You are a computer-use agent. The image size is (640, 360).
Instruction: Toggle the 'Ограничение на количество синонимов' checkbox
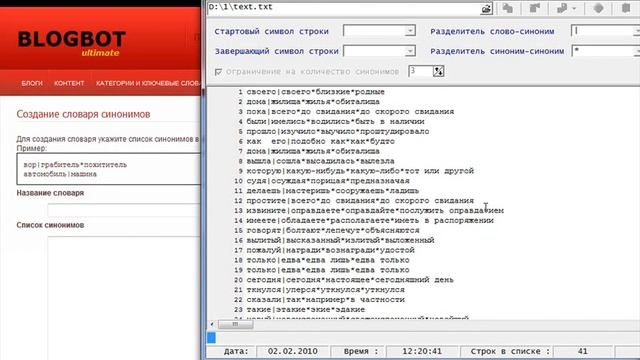218,72
